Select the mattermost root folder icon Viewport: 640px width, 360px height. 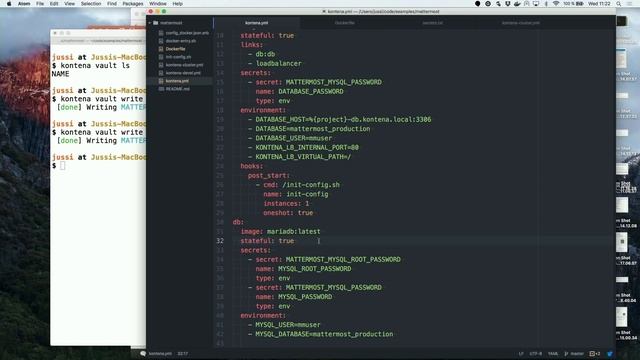point(156,23)
